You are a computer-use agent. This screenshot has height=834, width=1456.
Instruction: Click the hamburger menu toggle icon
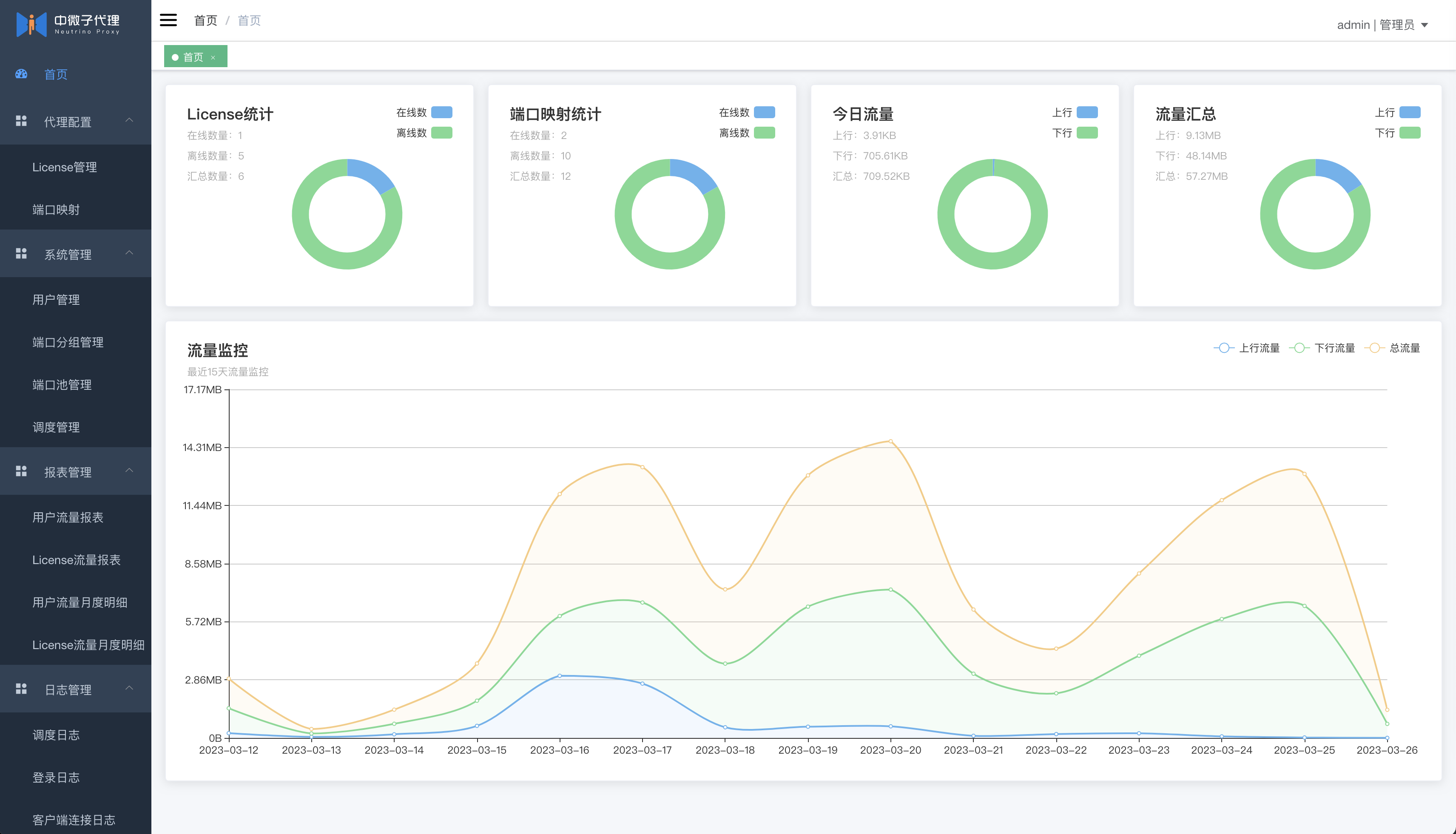tap(168, 20)
